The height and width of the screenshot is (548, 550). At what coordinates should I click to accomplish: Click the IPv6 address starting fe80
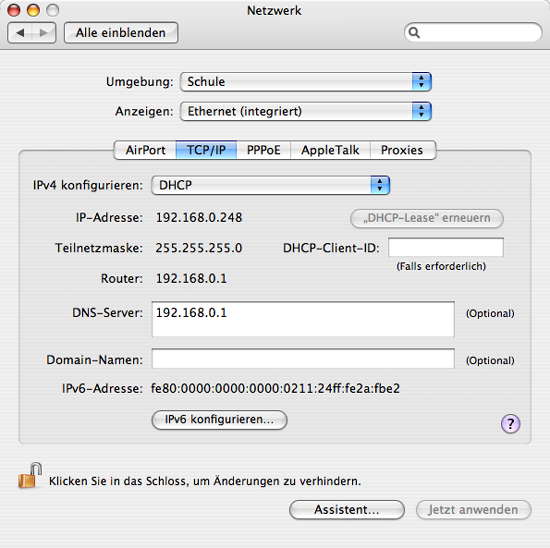275,388
